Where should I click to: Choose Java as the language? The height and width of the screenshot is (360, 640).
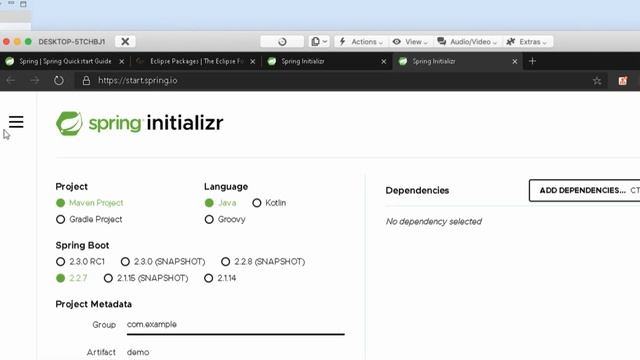[x=209, y=203]
